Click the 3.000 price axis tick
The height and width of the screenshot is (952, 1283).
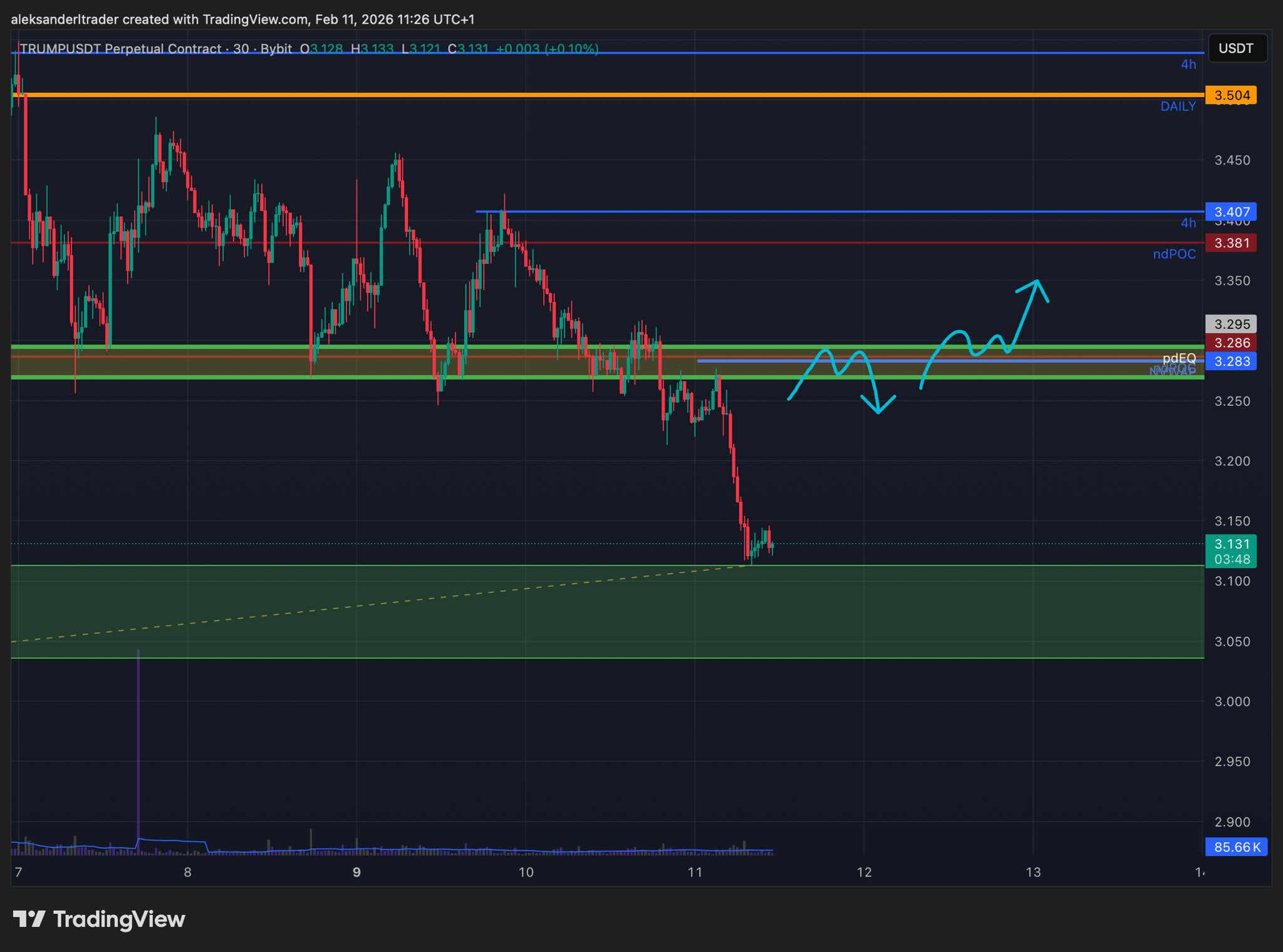click(1232, 701)
